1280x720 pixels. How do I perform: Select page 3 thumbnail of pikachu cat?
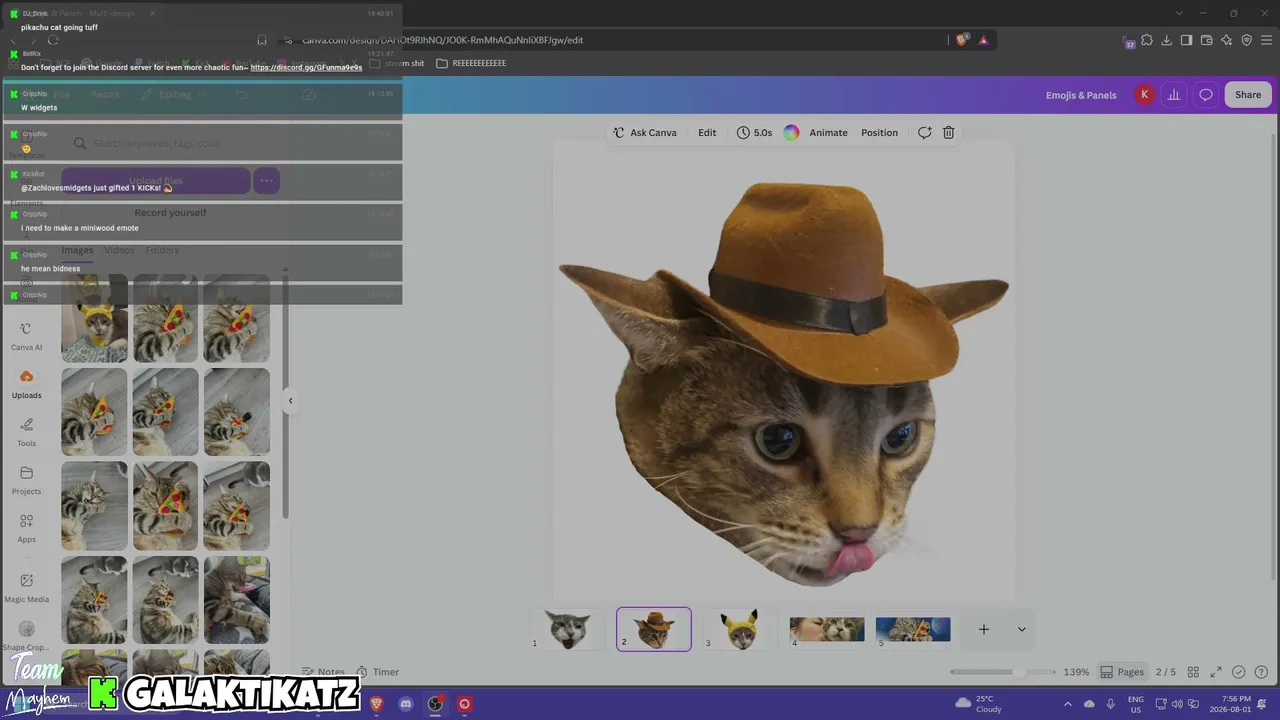pos(740,629)
